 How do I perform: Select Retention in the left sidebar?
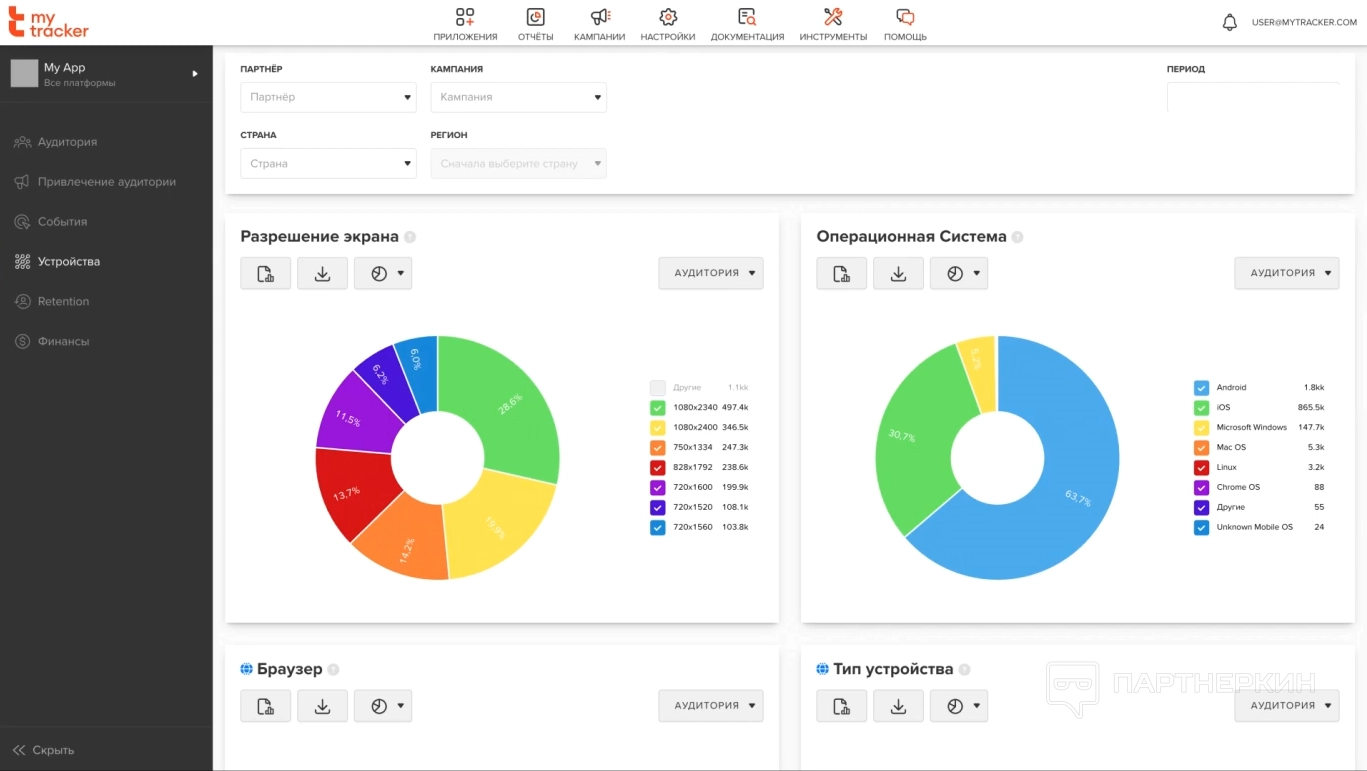[x=63, y=302]
